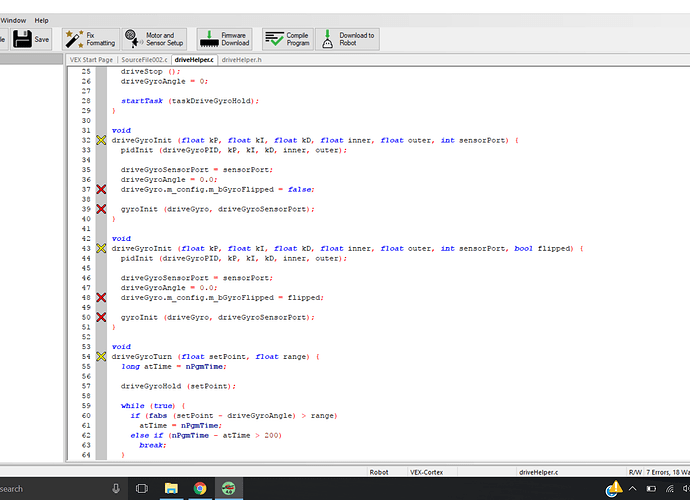Click the Compile Program button
This screenshot has height=500, width=690.
point(288,39)
